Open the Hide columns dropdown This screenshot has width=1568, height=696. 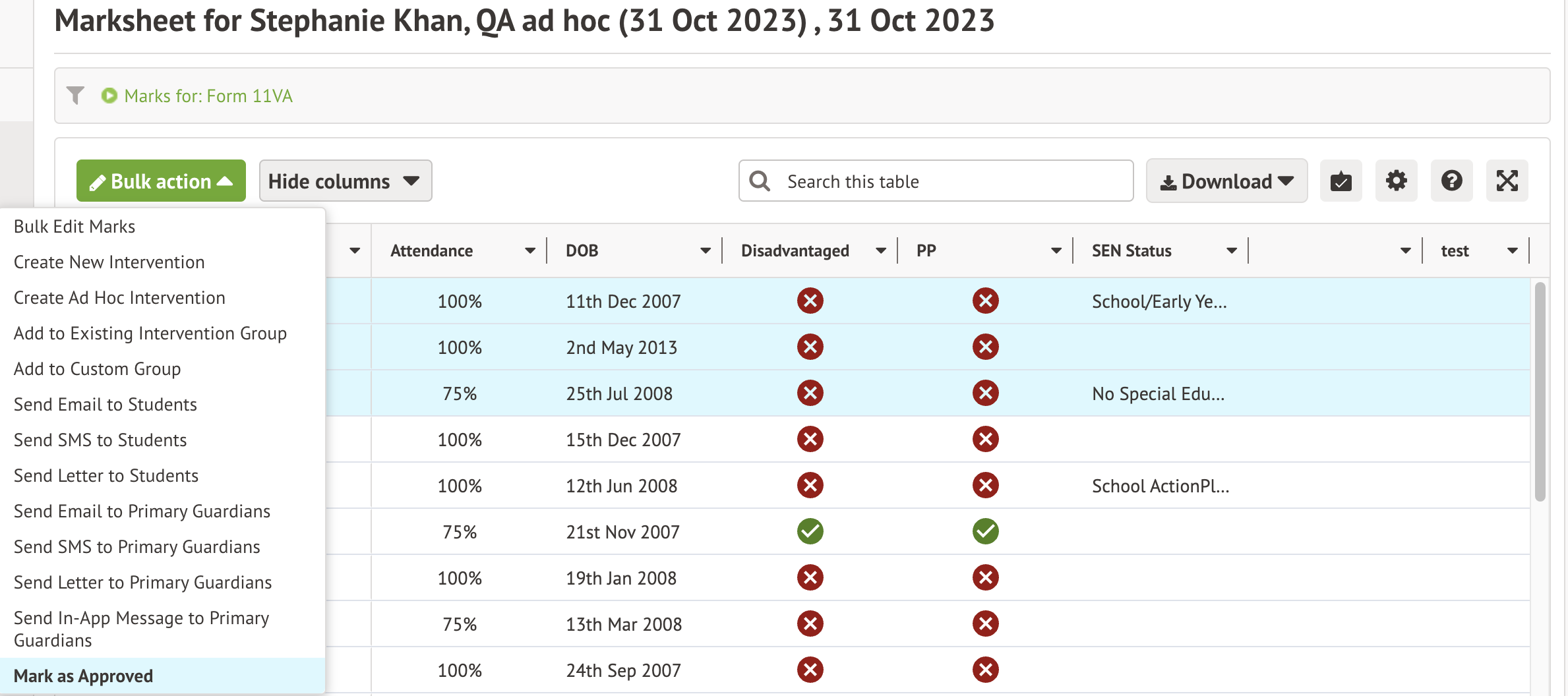[x=345, y=181]
